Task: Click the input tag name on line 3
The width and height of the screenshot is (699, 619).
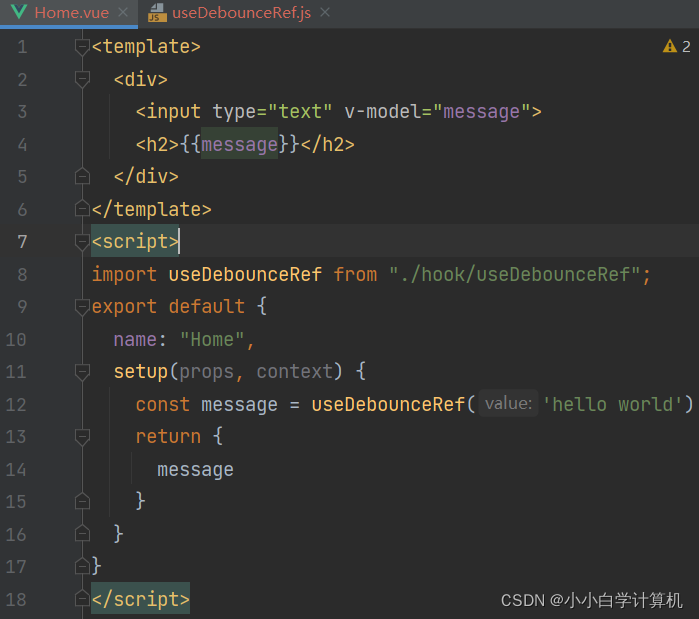Action: click(x=174, y=111)
